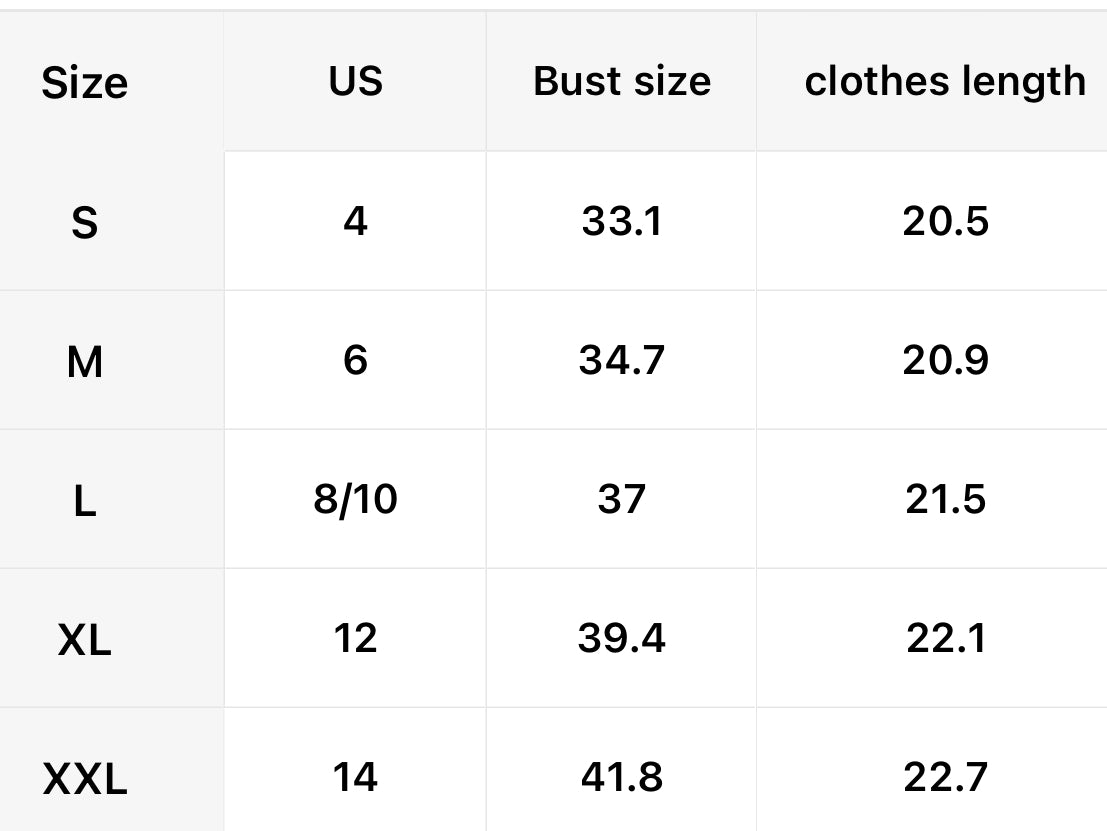Select the Bust size header cell
This screenshot has width=1107, height=831.
point(621,81)
